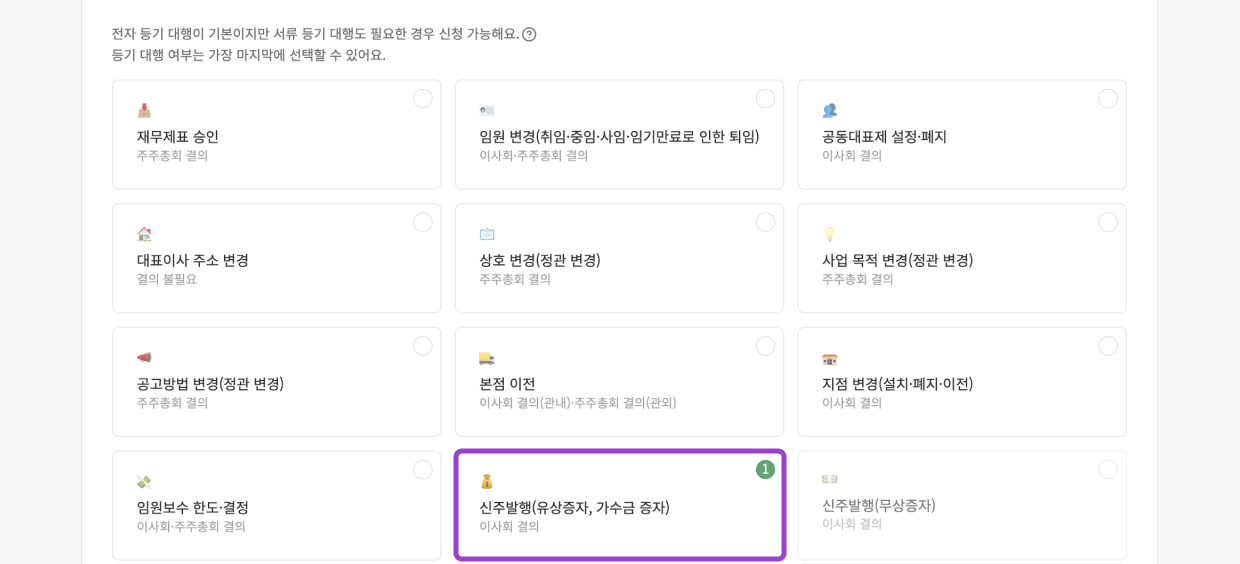Select the 대표이사 주소 변경 card title
Screen dimensions: 1240x564
pos(193,260)
